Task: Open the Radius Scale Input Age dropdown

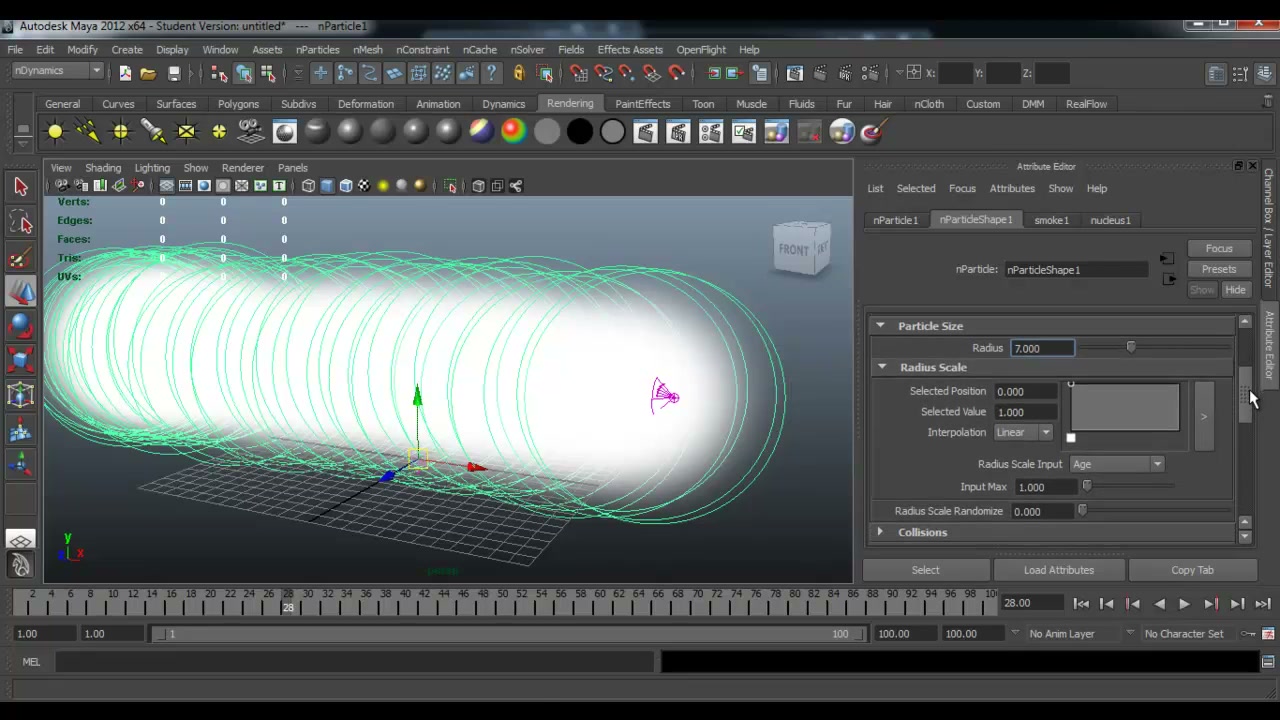Action: point(1117,464)
